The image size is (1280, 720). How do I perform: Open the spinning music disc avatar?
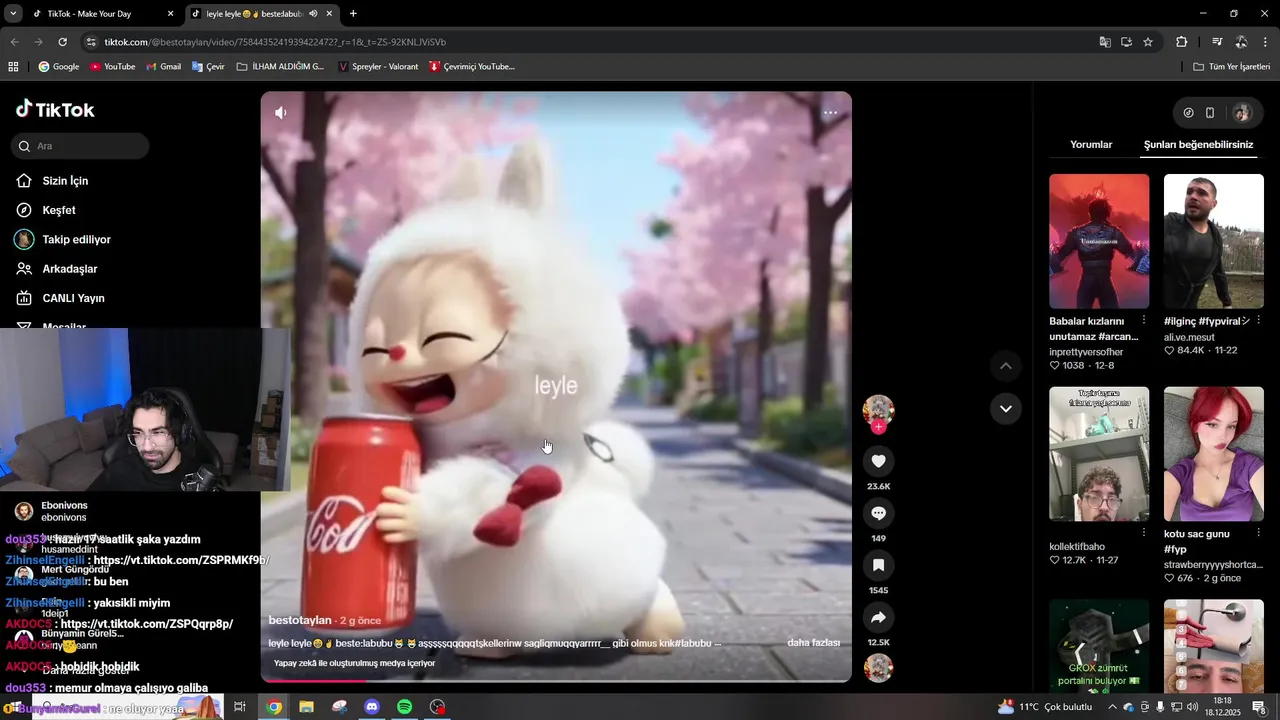[878, 667]
